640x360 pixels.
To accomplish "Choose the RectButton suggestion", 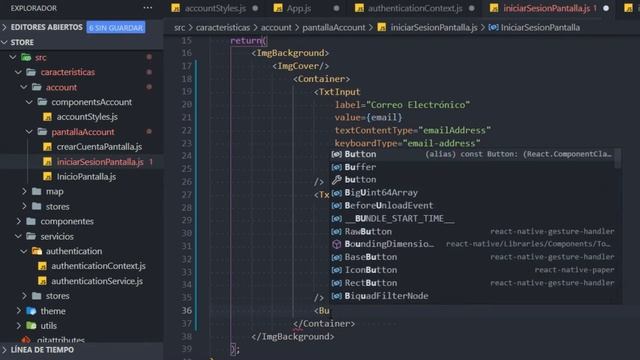I will (473, 283).
